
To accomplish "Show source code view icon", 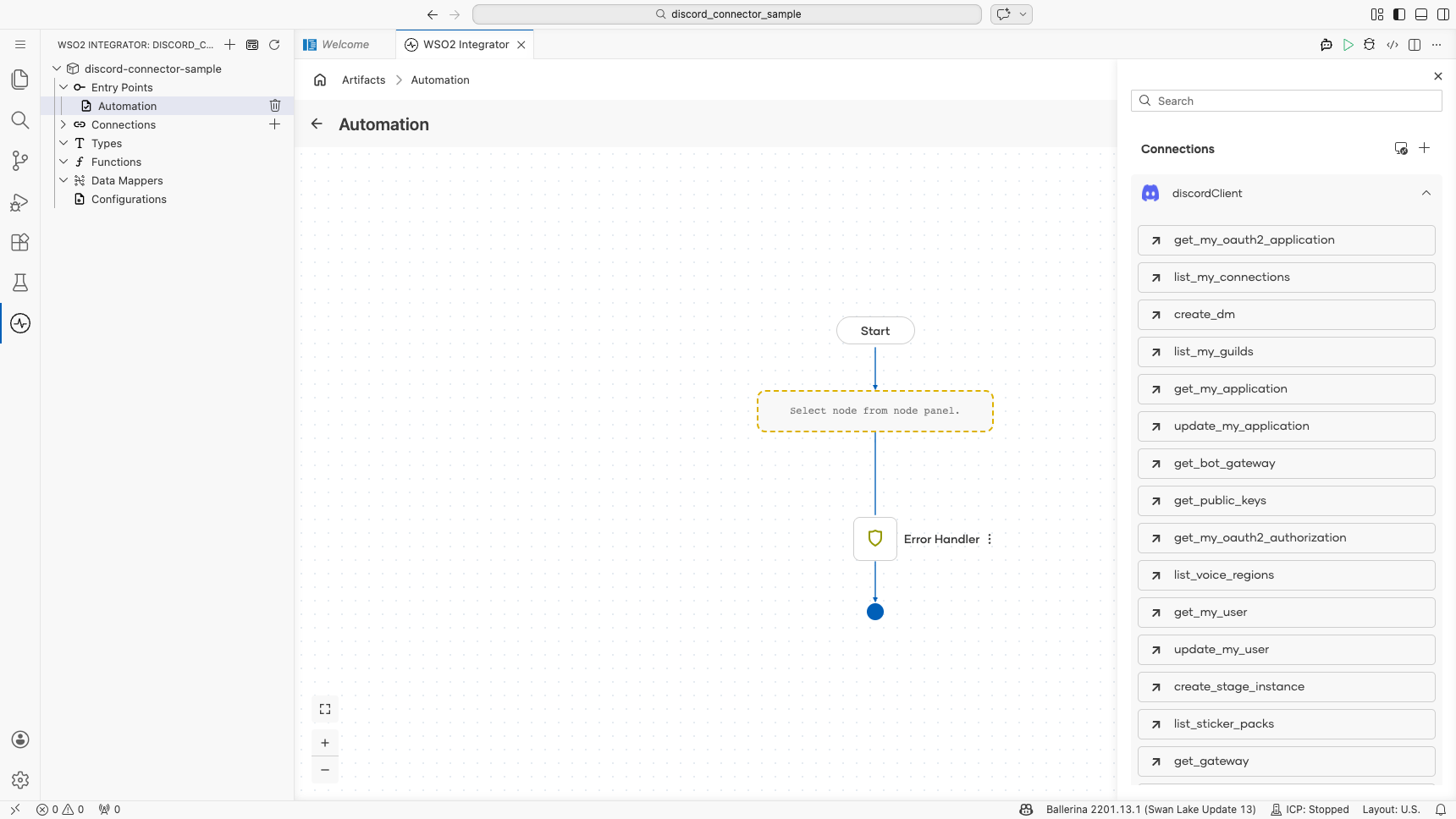I will [x=1393, y=45].
